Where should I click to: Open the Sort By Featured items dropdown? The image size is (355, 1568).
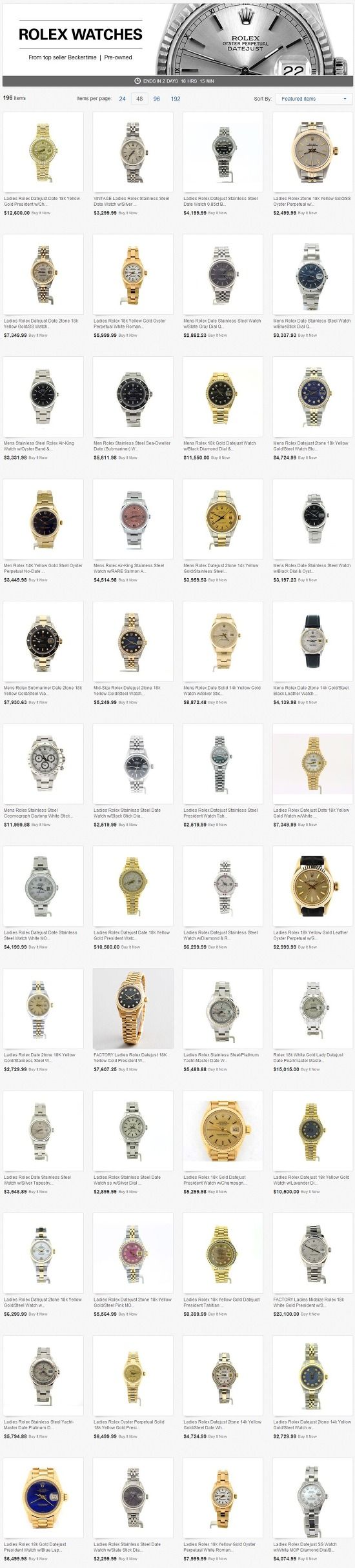point(314,99)
